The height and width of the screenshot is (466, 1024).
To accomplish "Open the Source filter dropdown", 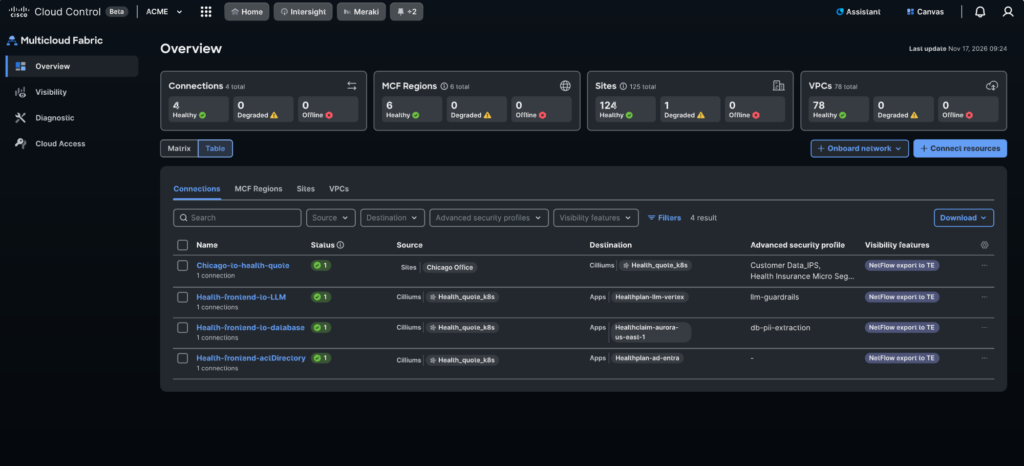I will pos(331,218).
